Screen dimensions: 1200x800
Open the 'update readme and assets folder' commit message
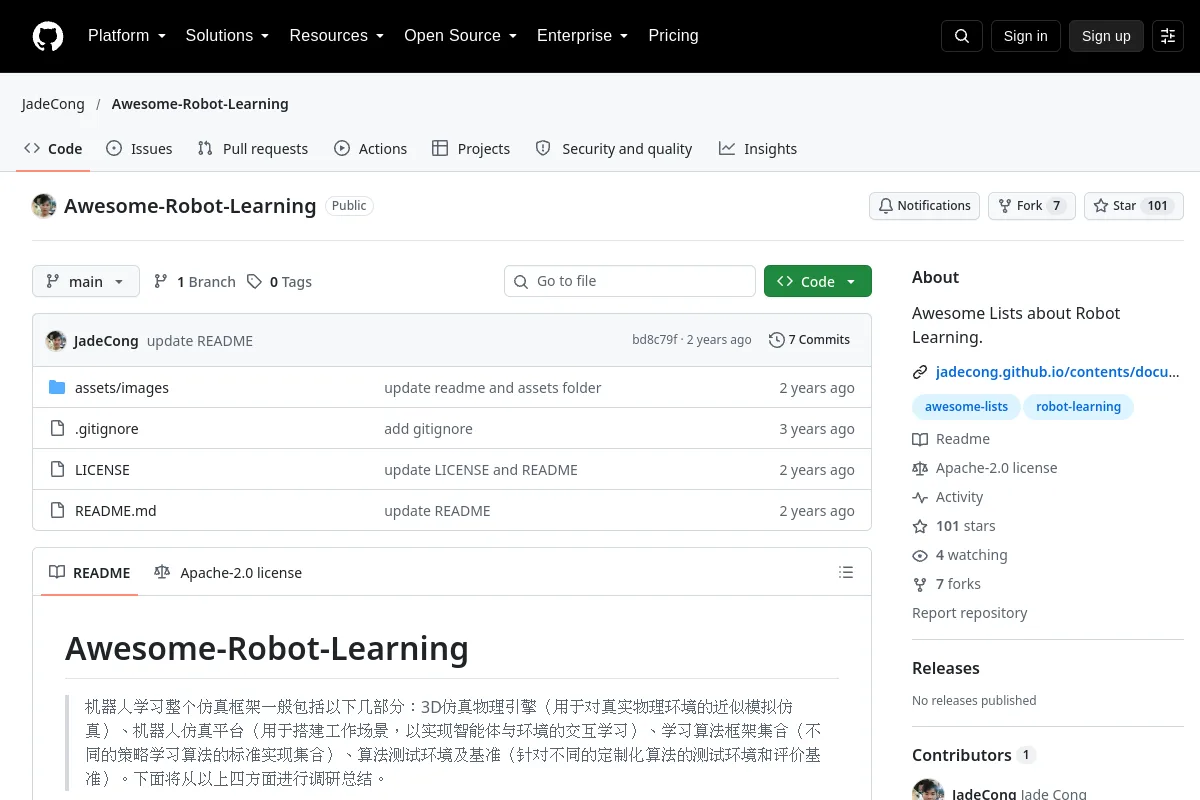click(493, 388)
